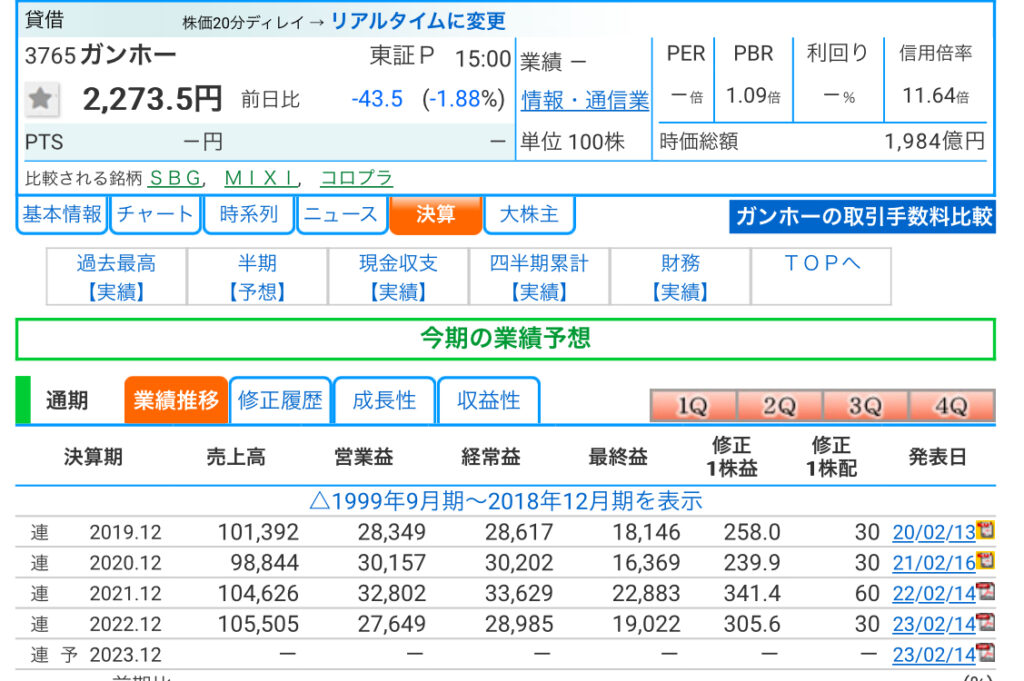Switch to リアルタイムに変更 link

tap(418, 21)
